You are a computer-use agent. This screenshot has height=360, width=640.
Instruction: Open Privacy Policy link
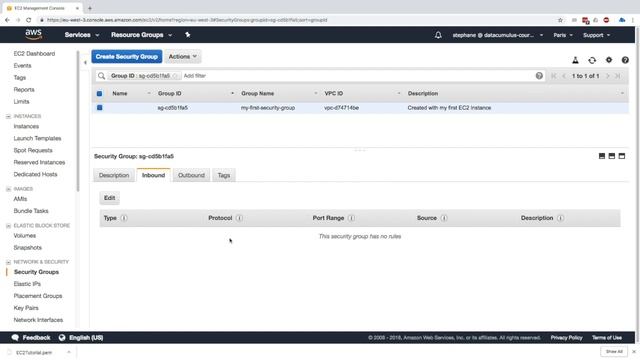coord(566,338)
